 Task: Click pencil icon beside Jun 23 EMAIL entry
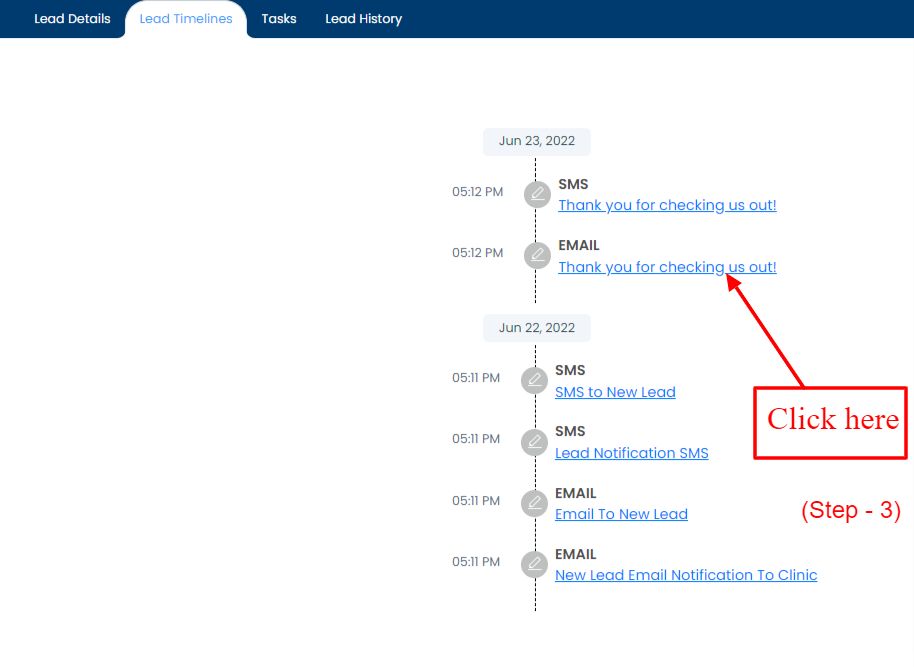(x=537, y=255)
